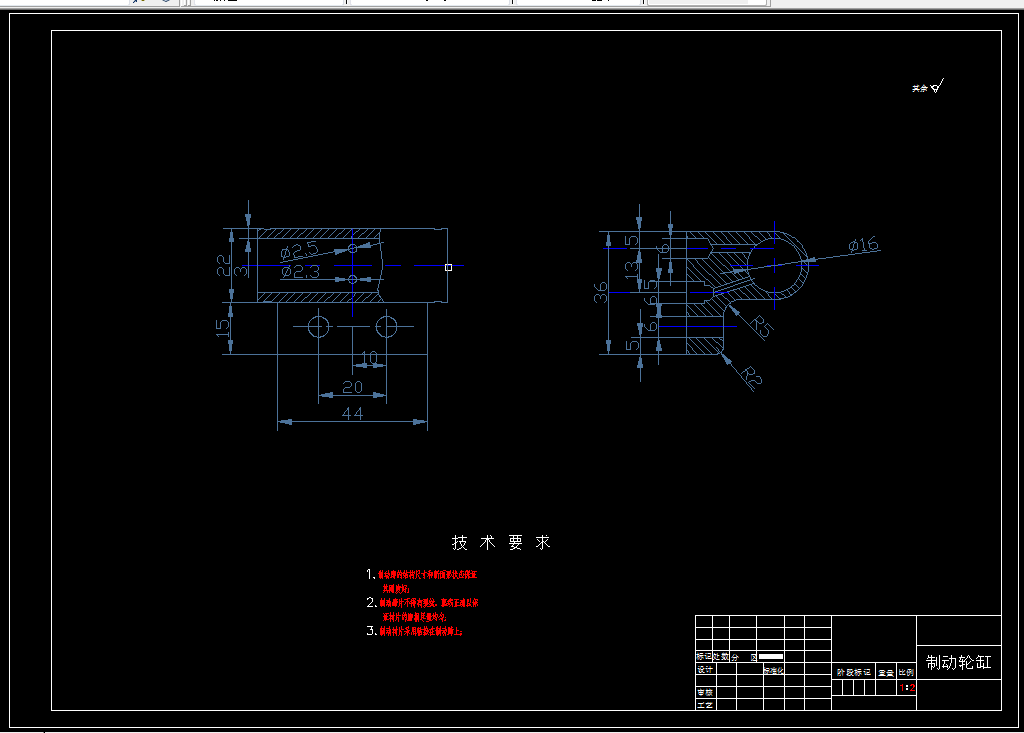Select the 10 dimension text below the holes
The image size is (1024, 733).
370,357
